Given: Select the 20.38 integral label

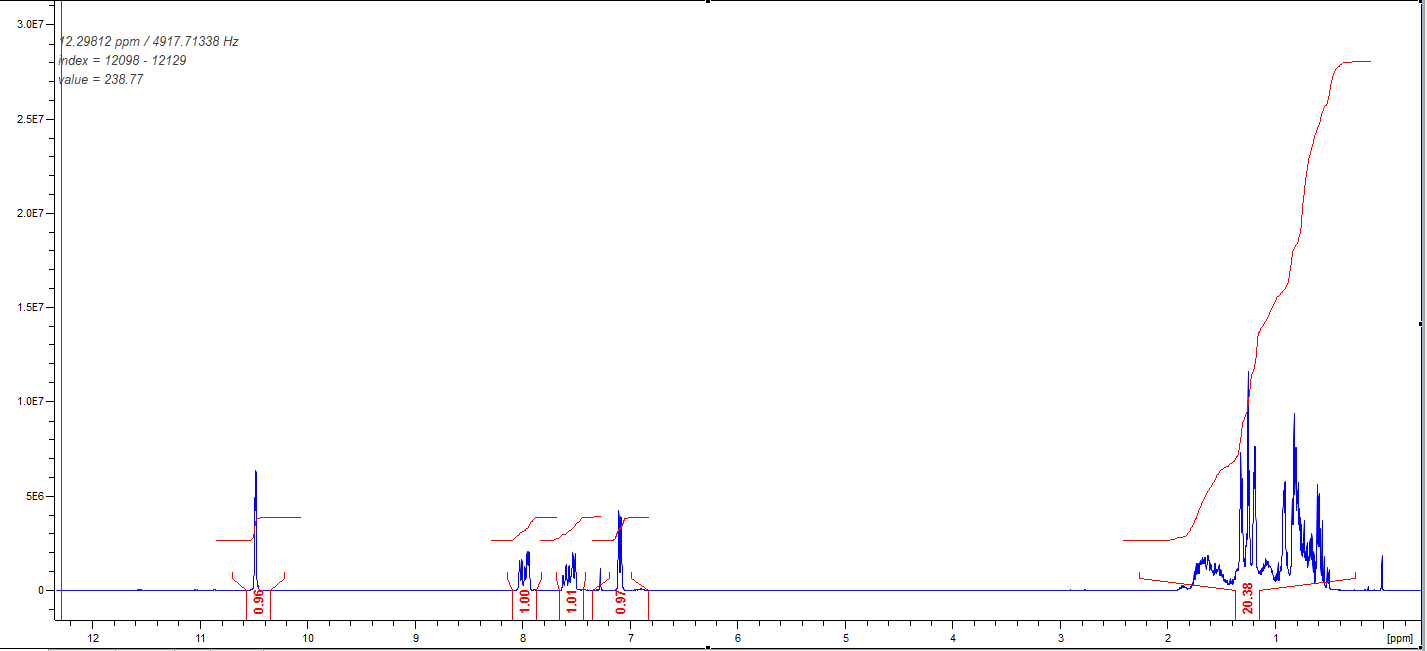Looking at the screenshot, I should (x=1247, y=598).
